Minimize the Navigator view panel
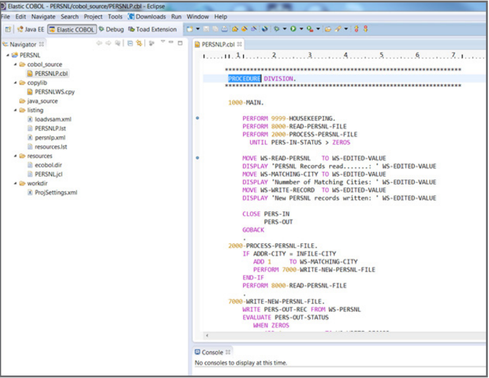The image size is (489, 378). click(171, 42)
